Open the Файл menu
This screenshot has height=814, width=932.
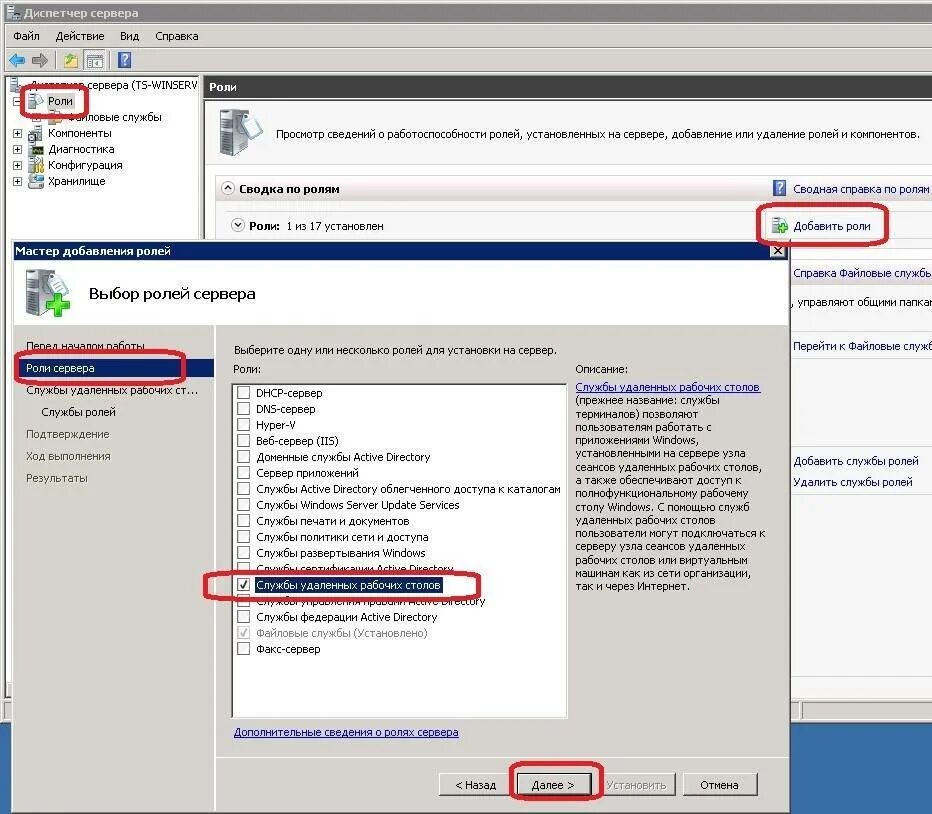coord(26,36)
